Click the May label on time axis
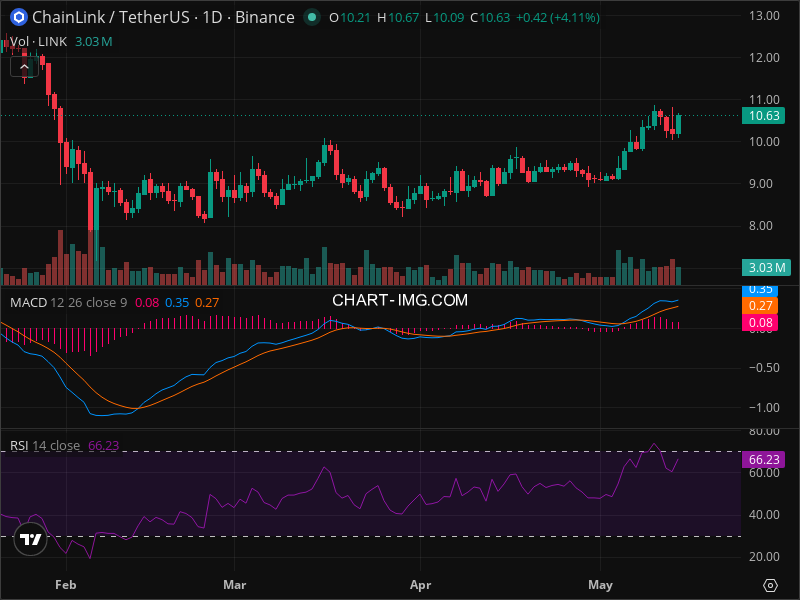This screenshot has width=800, height=600. click(x=600, y=585)
